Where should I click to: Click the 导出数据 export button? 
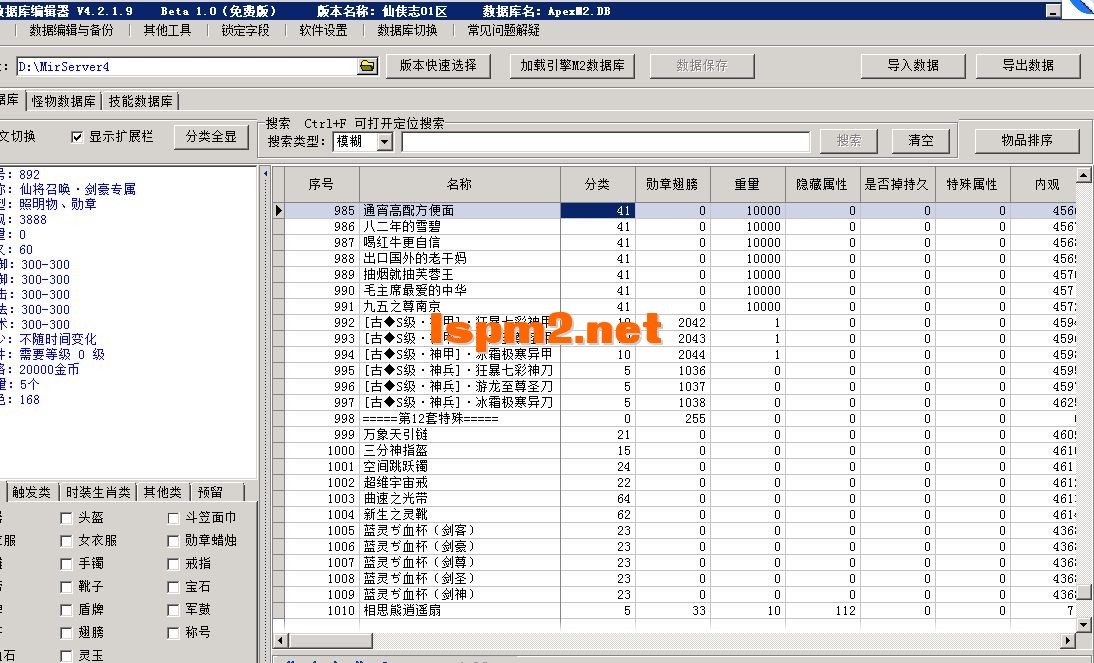click(x=1030, y=66)
